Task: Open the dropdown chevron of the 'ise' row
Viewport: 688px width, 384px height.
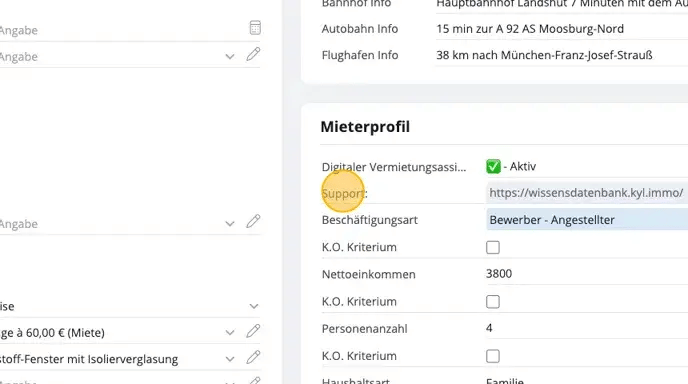Action: click(x=254, y=306)
